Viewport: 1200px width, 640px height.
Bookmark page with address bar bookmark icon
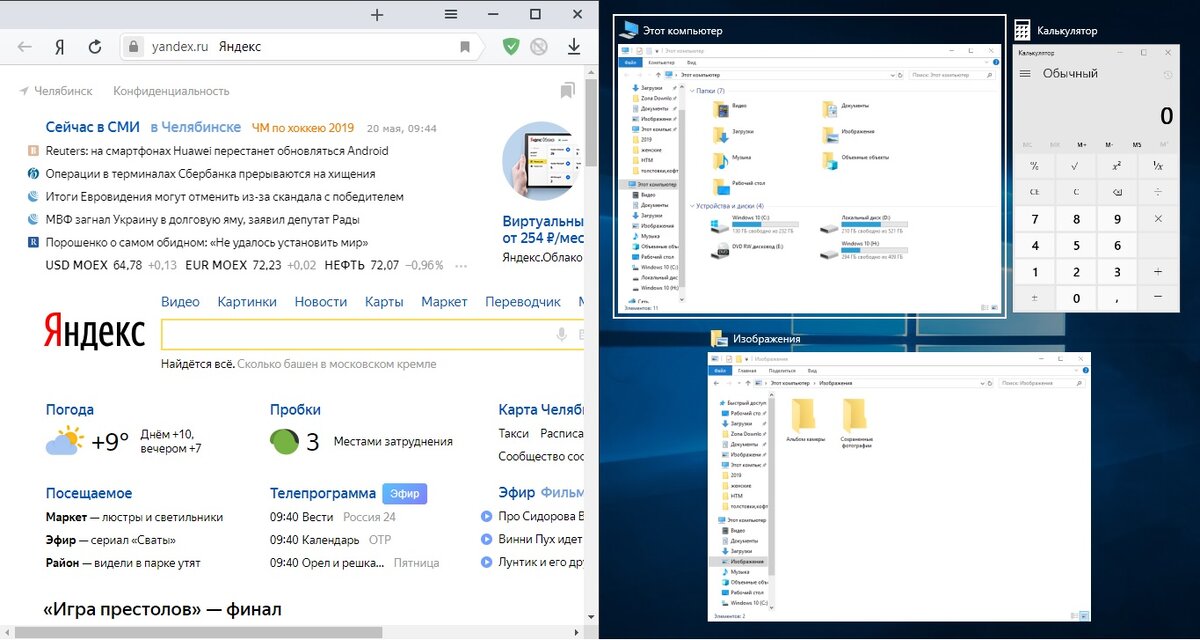[465, 47]
